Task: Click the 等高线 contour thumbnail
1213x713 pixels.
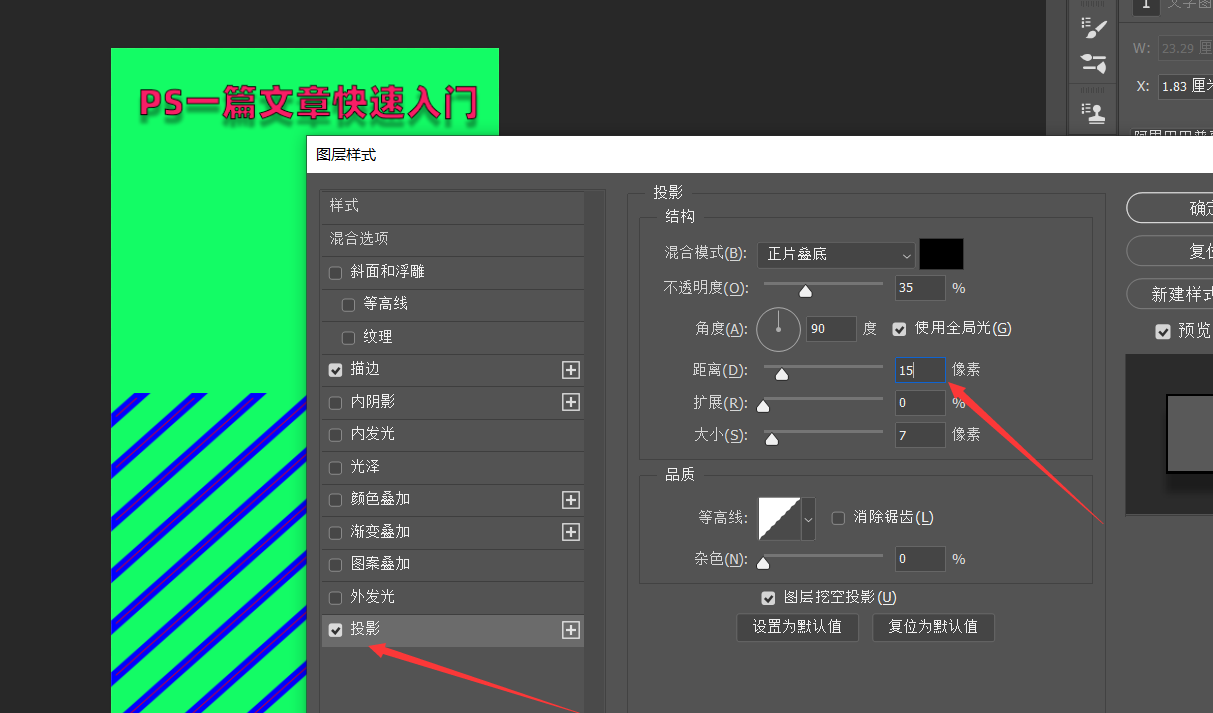Action: pos(780,519)
